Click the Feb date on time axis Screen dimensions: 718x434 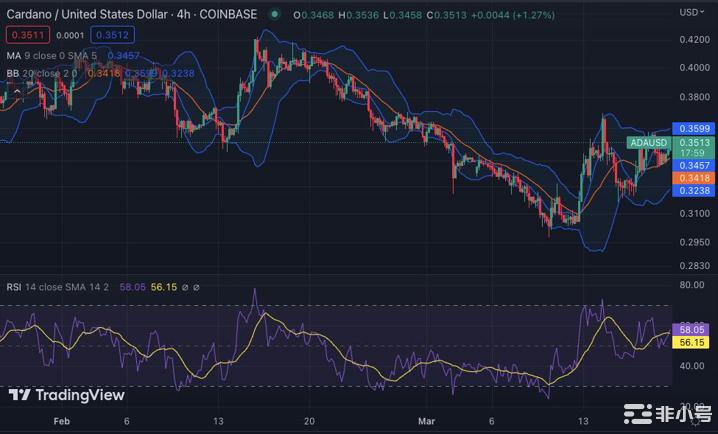tap(62, 422)
